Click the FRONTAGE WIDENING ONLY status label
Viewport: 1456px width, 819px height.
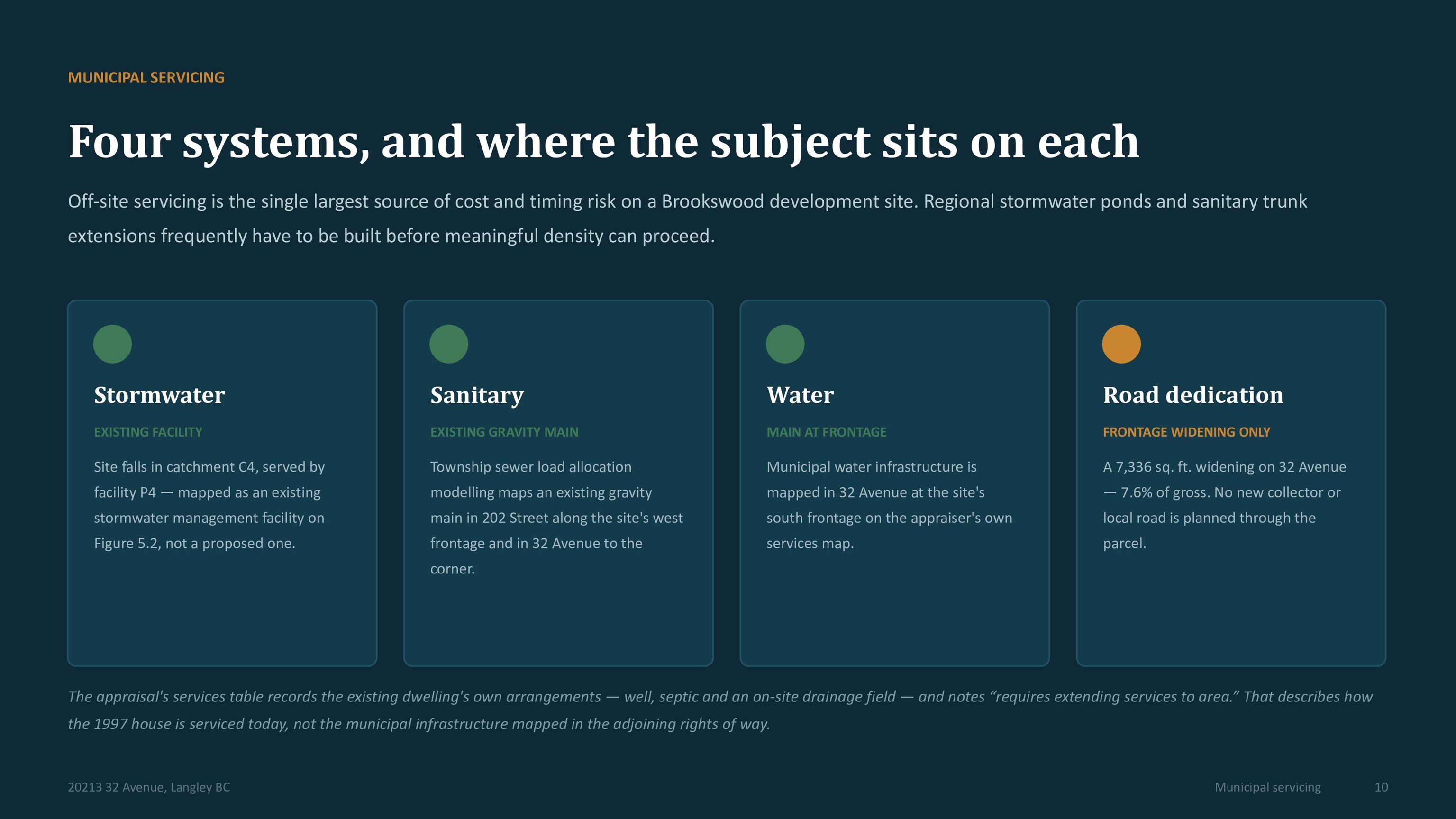click(1186, 432)
